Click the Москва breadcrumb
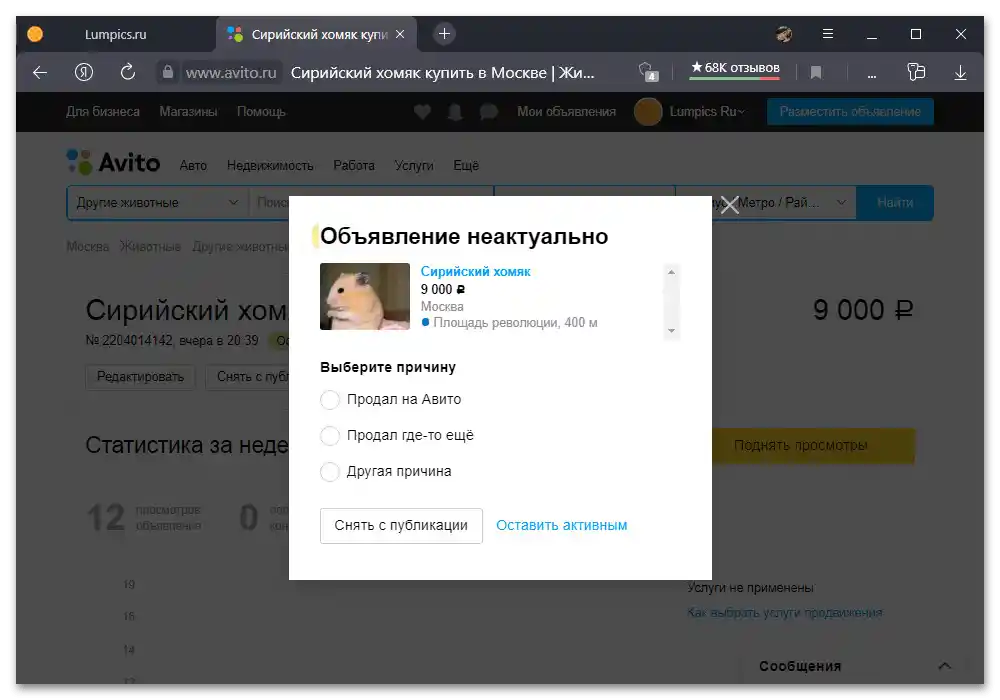Viewport: 1000px width, 700px height. coord(87,247)
